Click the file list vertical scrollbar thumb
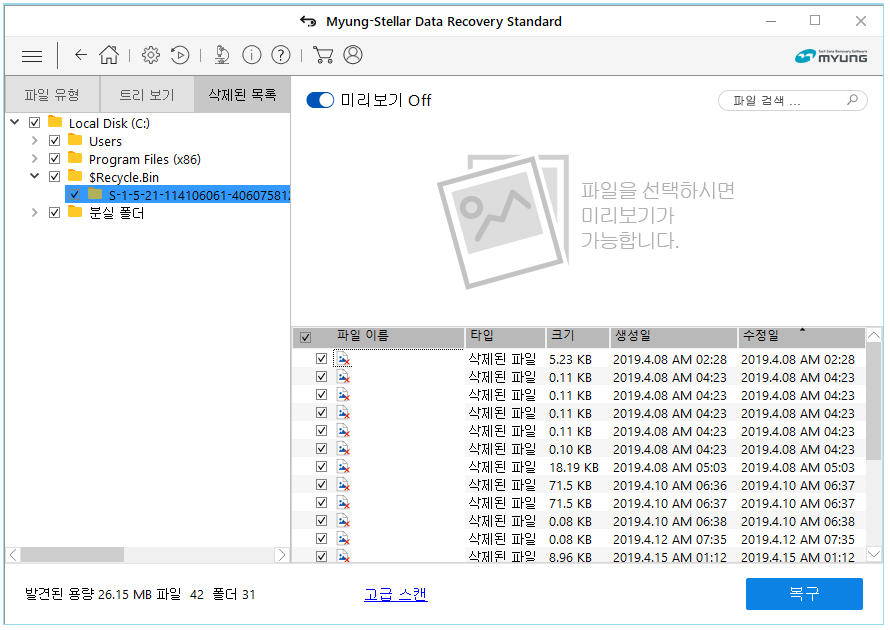This screenshot has height=630, width=890. click(x=874, y=401)
